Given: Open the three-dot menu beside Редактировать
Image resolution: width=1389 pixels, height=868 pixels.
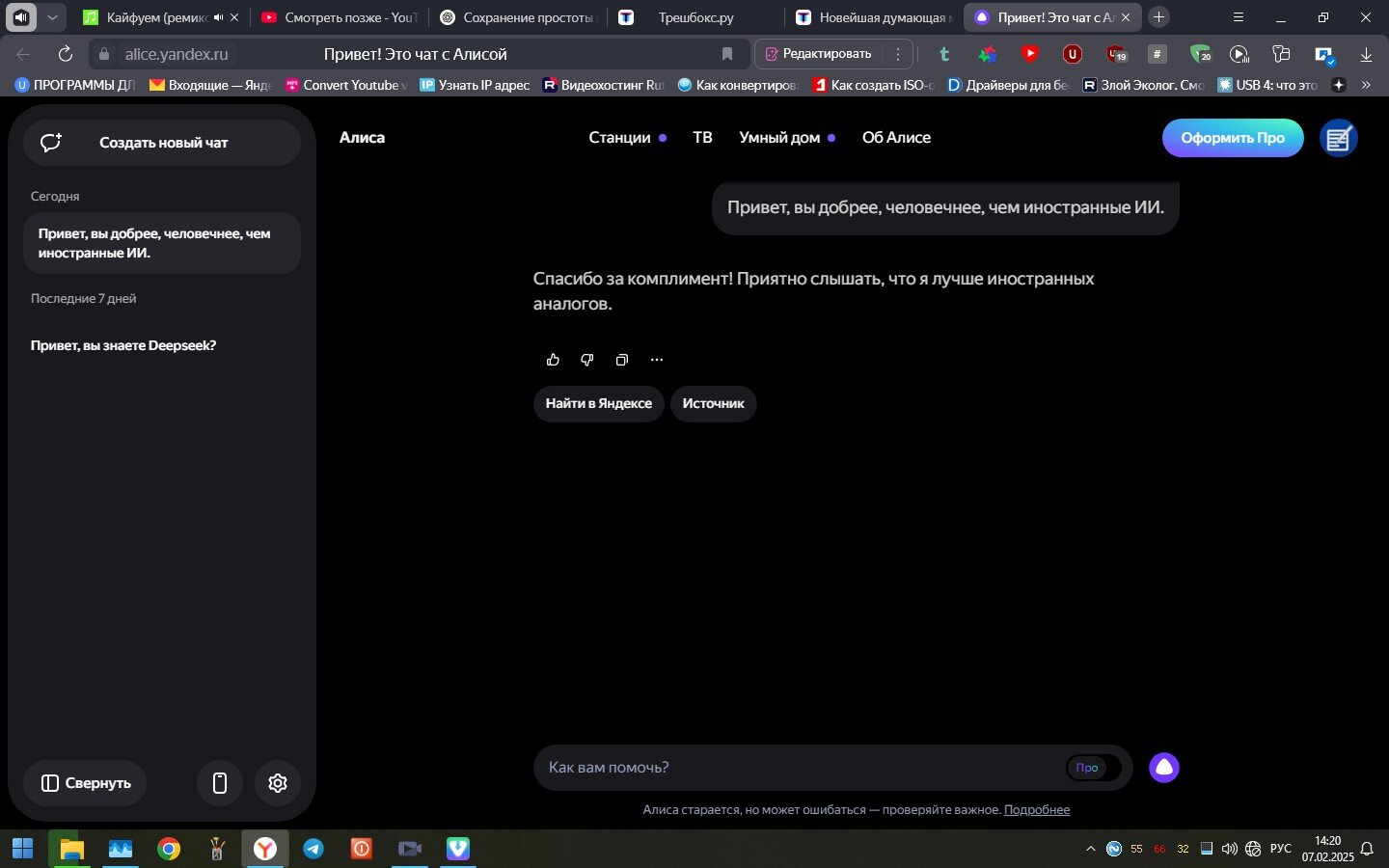Looking at the screenshot, I should (898, 54).
